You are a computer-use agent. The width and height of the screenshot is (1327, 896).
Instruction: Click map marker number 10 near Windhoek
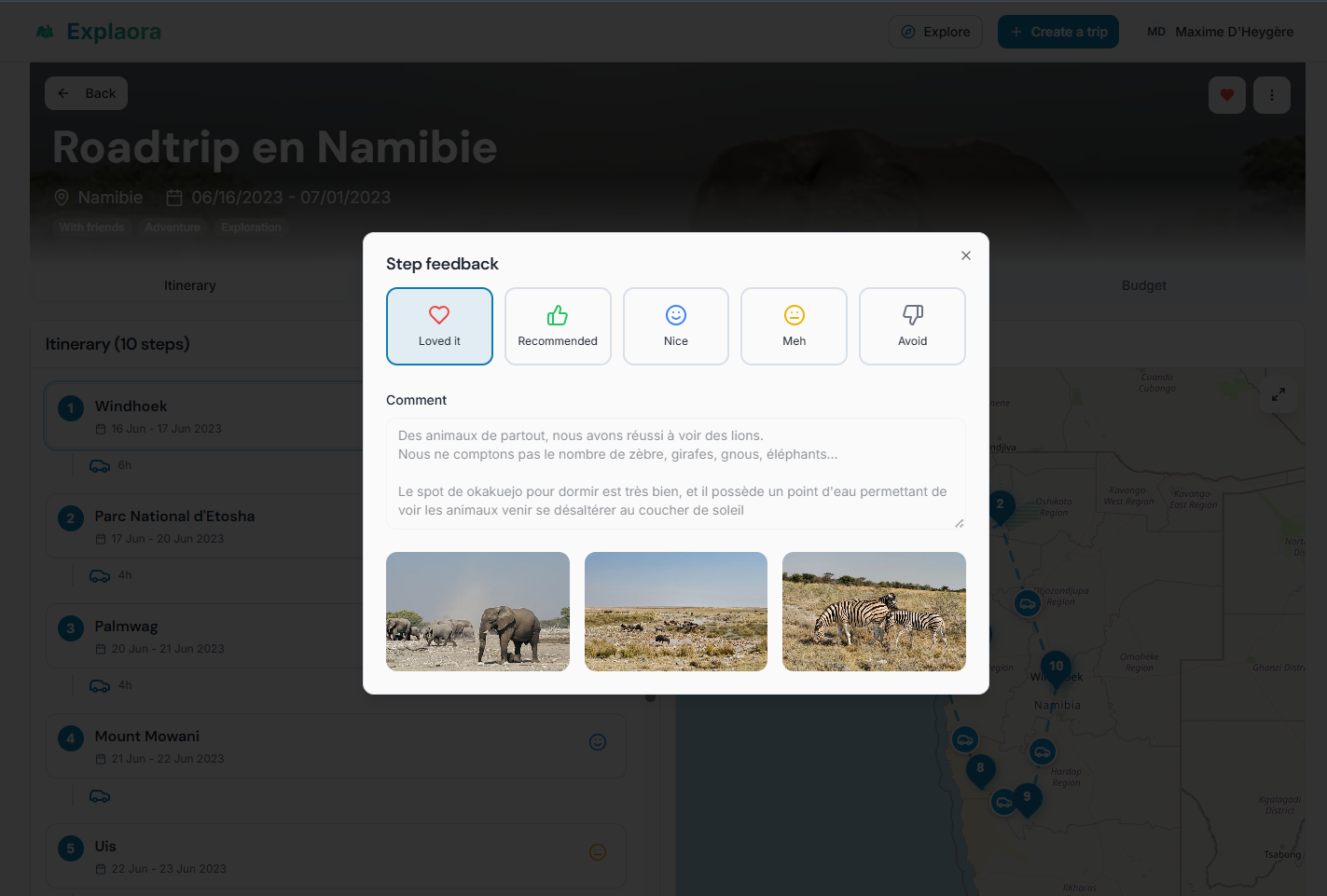[1056, 666]
